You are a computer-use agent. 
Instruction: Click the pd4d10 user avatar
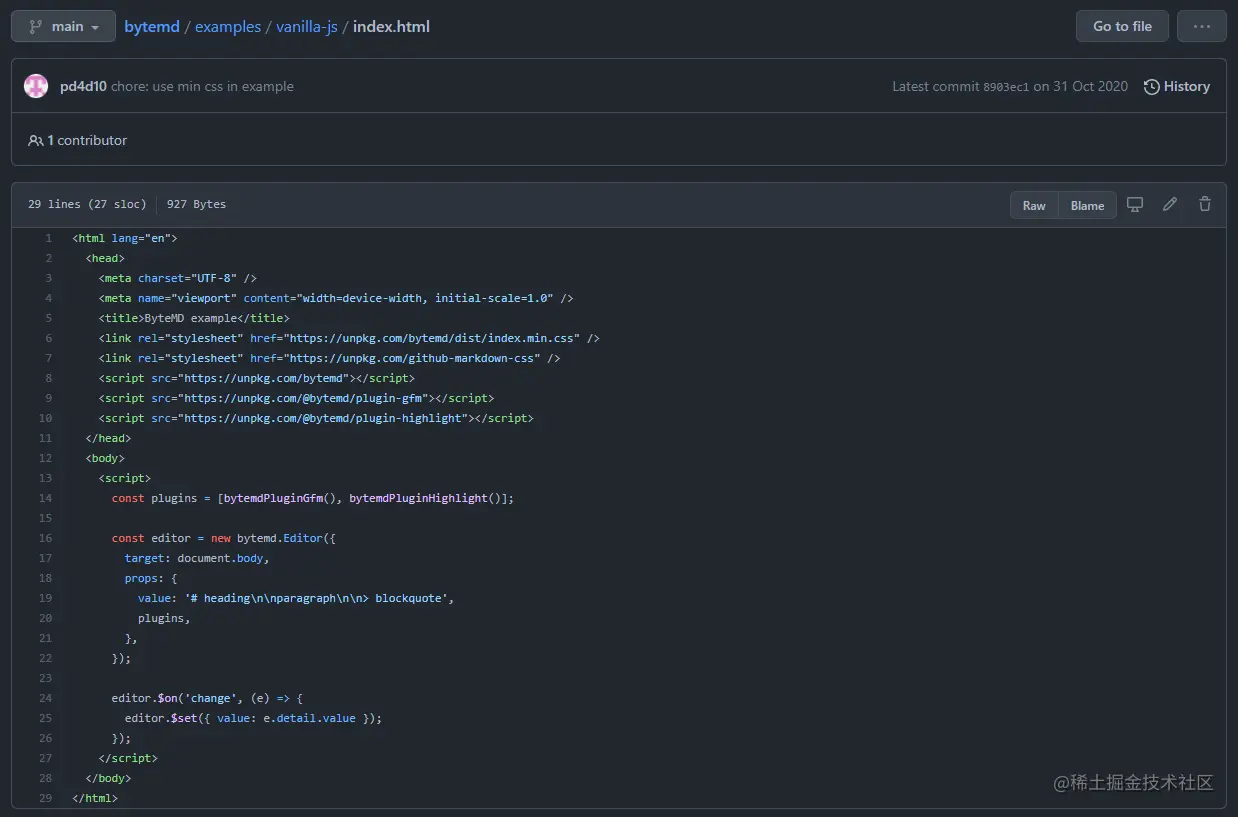pos(36,86)
